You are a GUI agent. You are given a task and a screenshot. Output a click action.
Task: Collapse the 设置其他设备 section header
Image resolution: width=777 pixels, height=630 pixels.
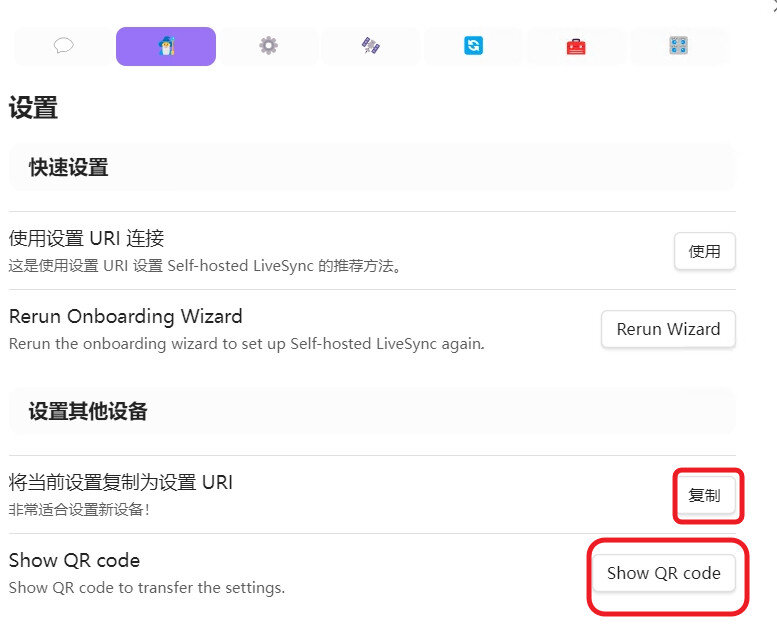point(372,411)
